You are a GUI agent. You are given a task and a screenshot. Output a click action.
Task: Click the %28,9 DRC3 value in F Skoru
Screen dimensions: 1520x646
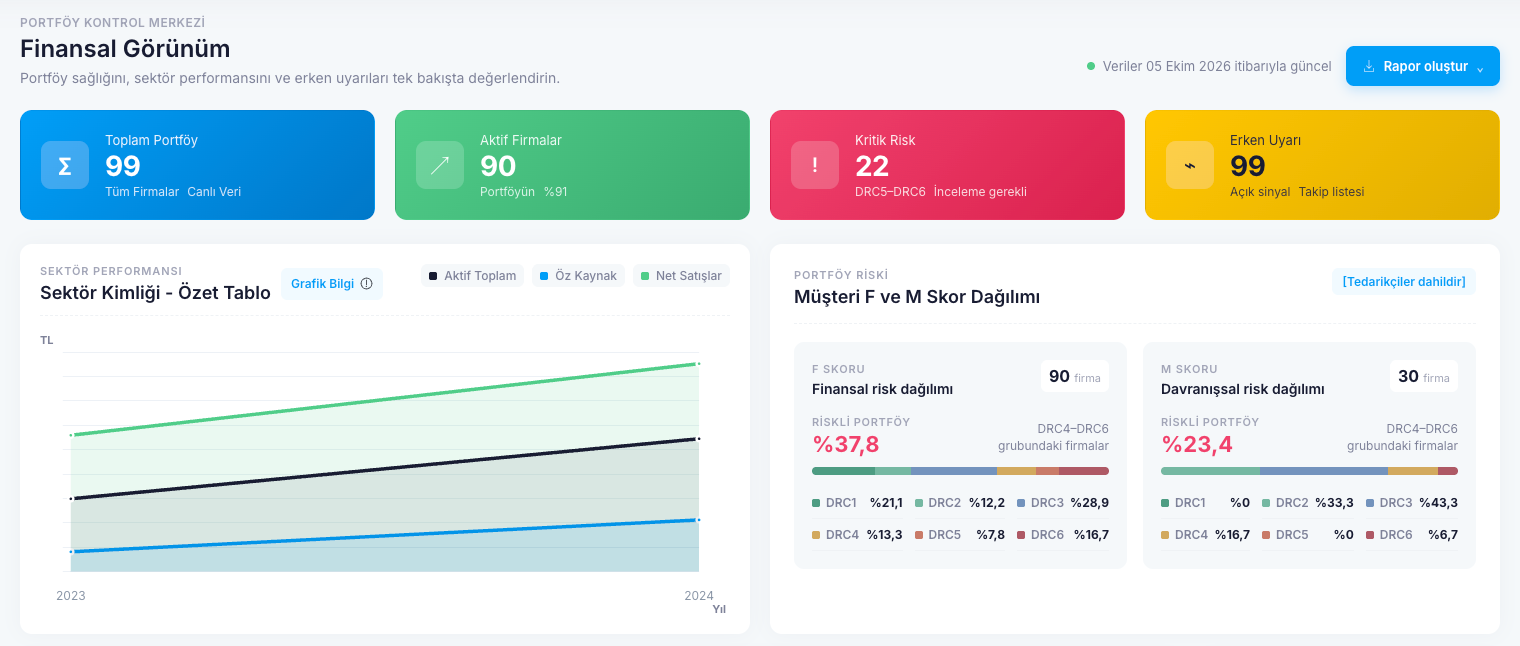coord(1090,503)
